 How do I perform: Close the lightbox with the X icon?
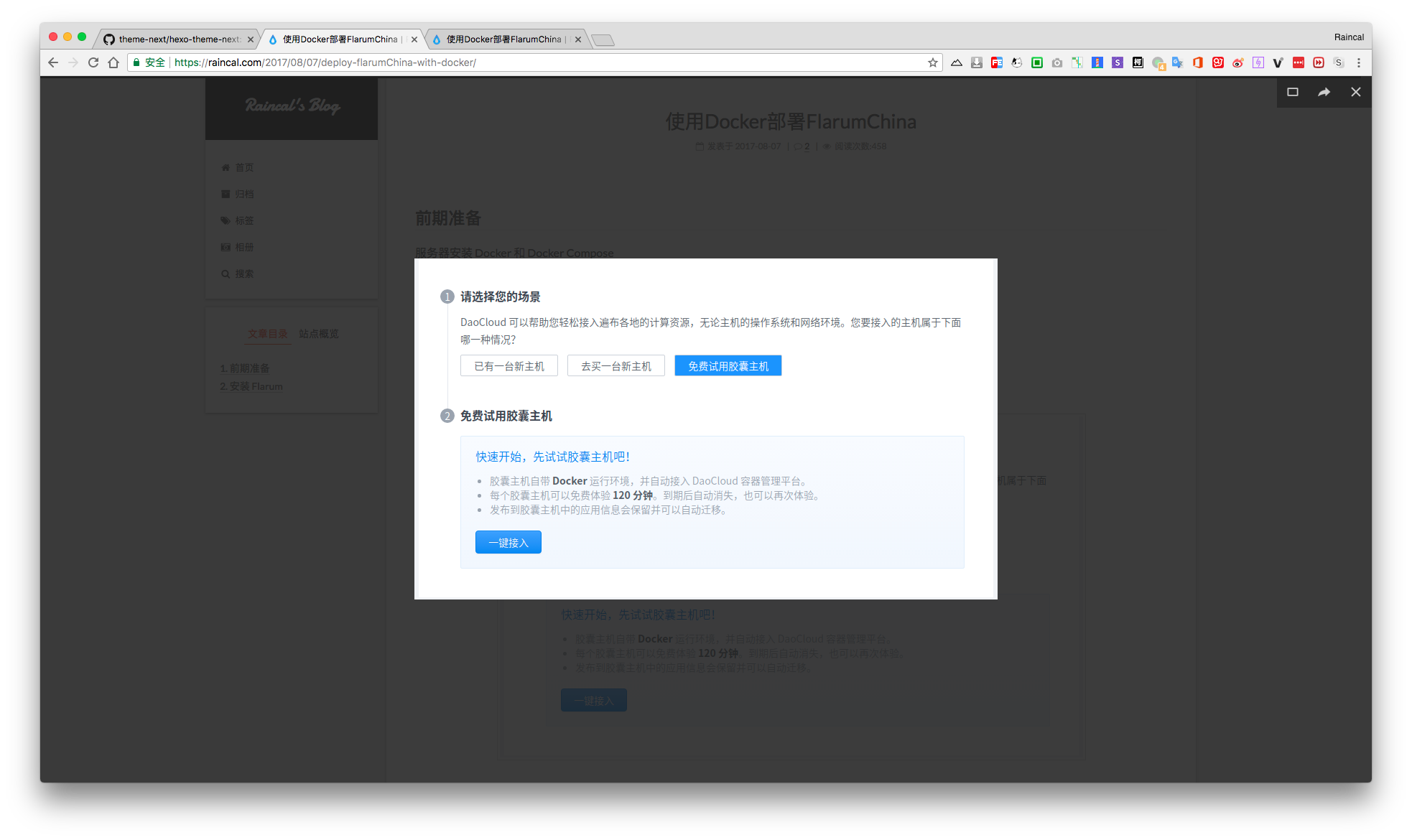(1355, 92)
